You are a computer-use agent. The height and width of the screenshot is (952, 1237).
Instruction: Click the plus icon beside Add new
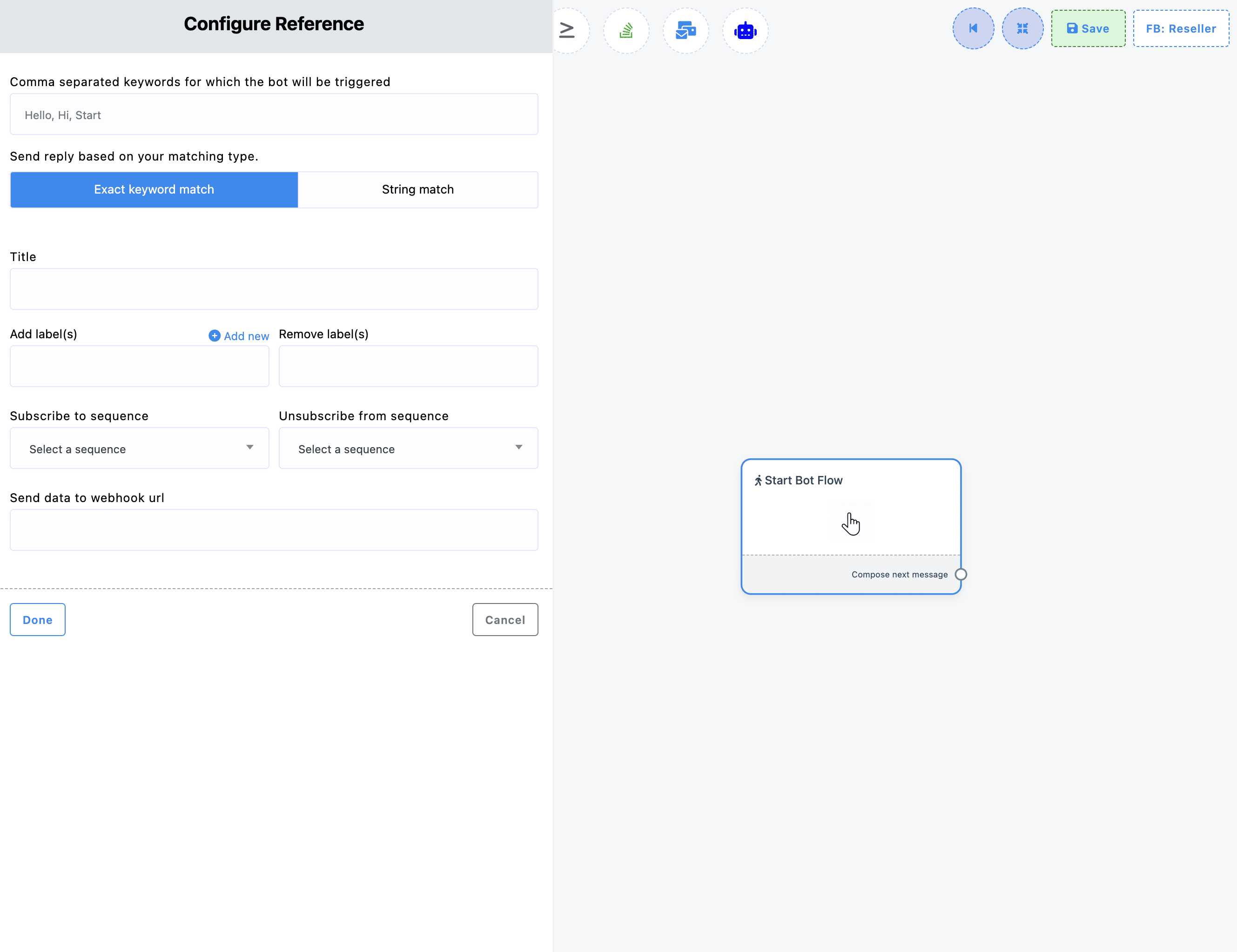pyautogui.click(x=214, y=336)
